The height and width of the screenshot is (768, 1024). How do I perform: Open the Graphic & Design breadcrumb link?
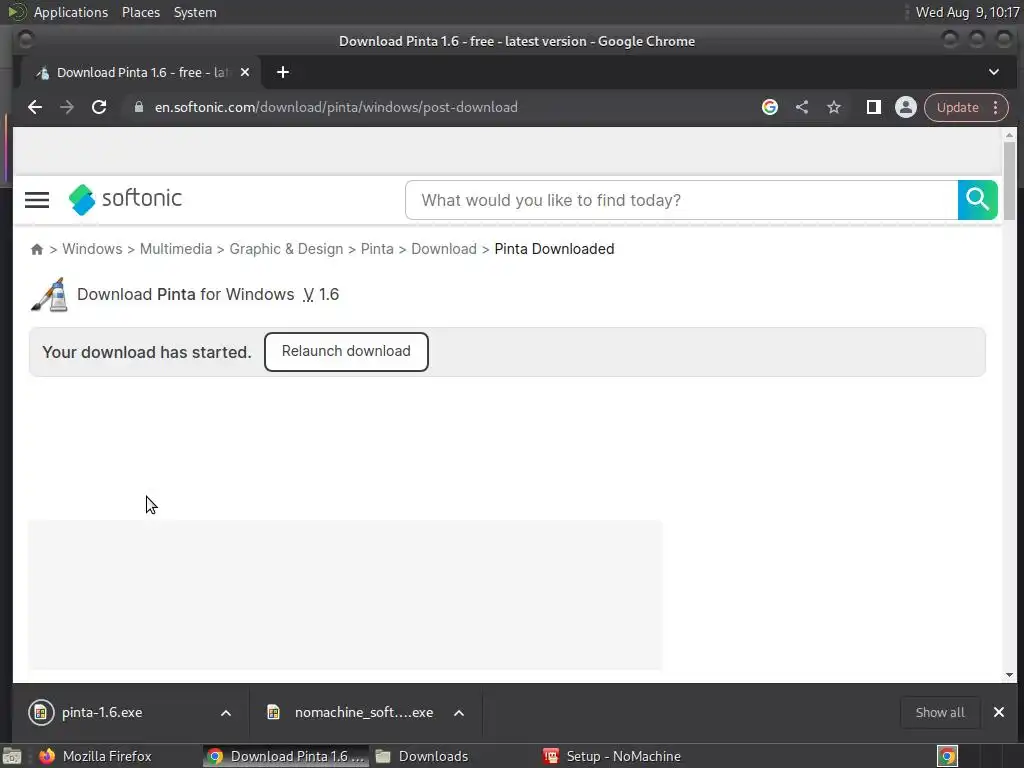[x=286, y=249]
